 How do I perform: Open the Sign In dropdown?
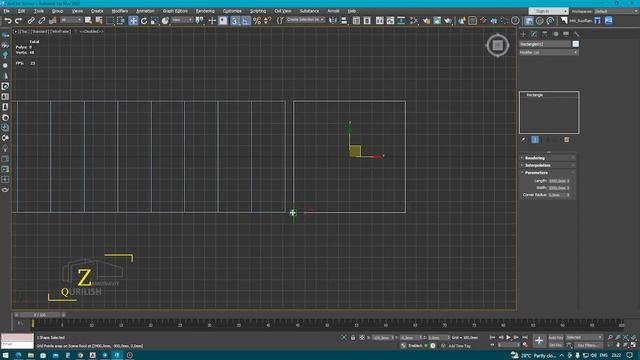548,11
